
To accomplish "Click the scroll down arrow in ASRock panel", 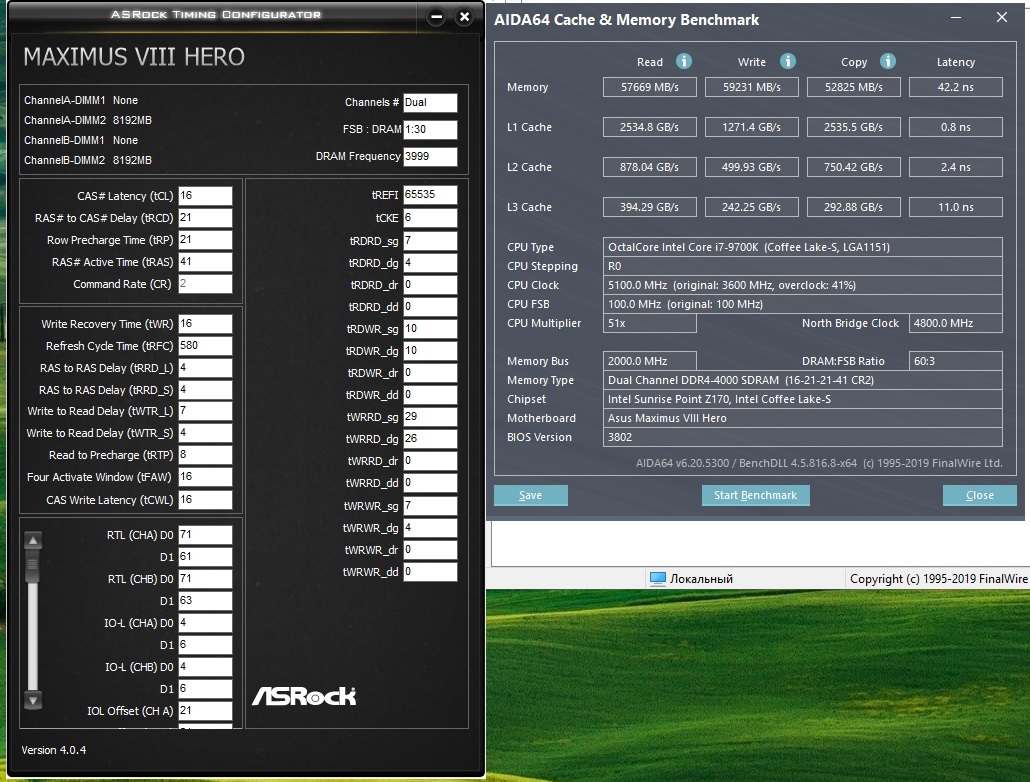I will tap(33, 700).
